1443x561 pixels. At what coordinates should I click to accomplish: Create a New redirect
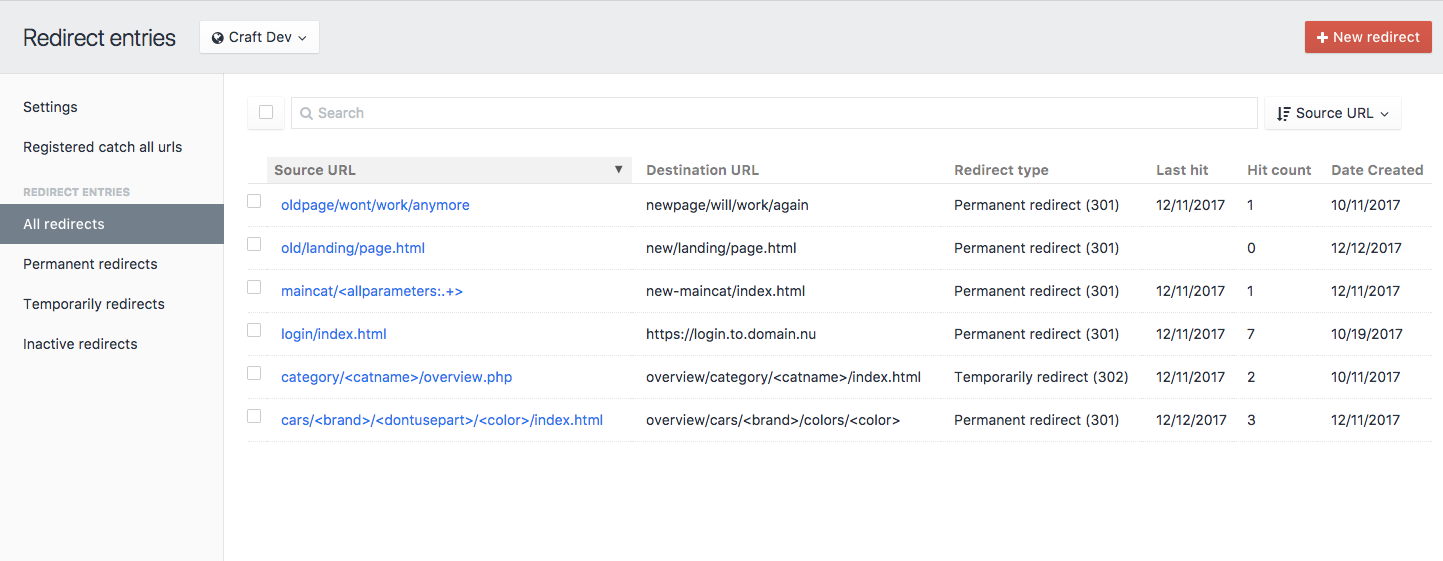[1367, 38]
